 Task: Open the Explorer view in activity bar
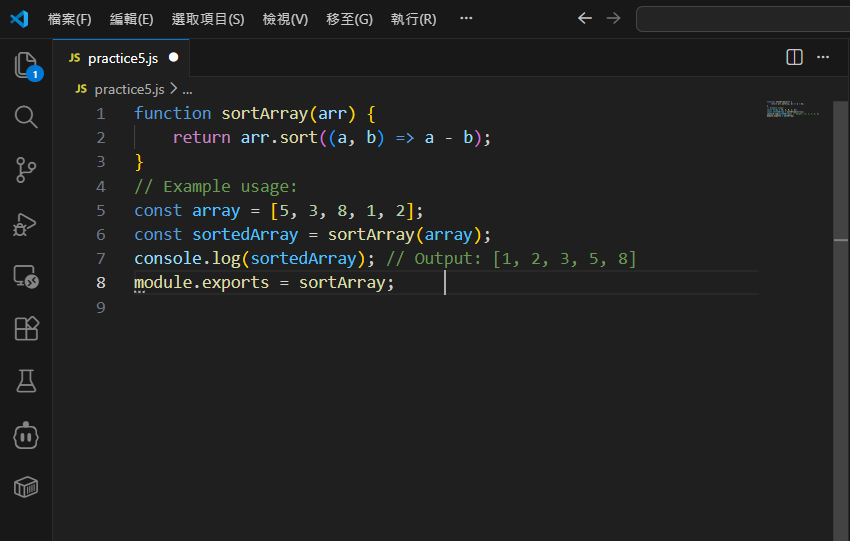[x=26, y=66]
